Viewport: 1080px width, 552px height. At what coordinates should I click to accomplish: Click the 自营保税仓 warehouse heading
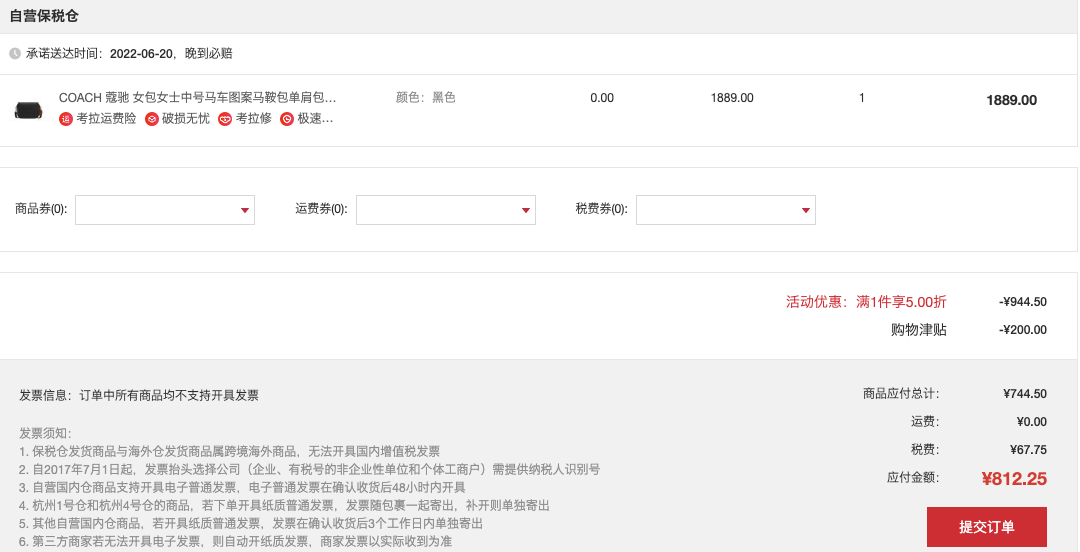coord(44,16)
